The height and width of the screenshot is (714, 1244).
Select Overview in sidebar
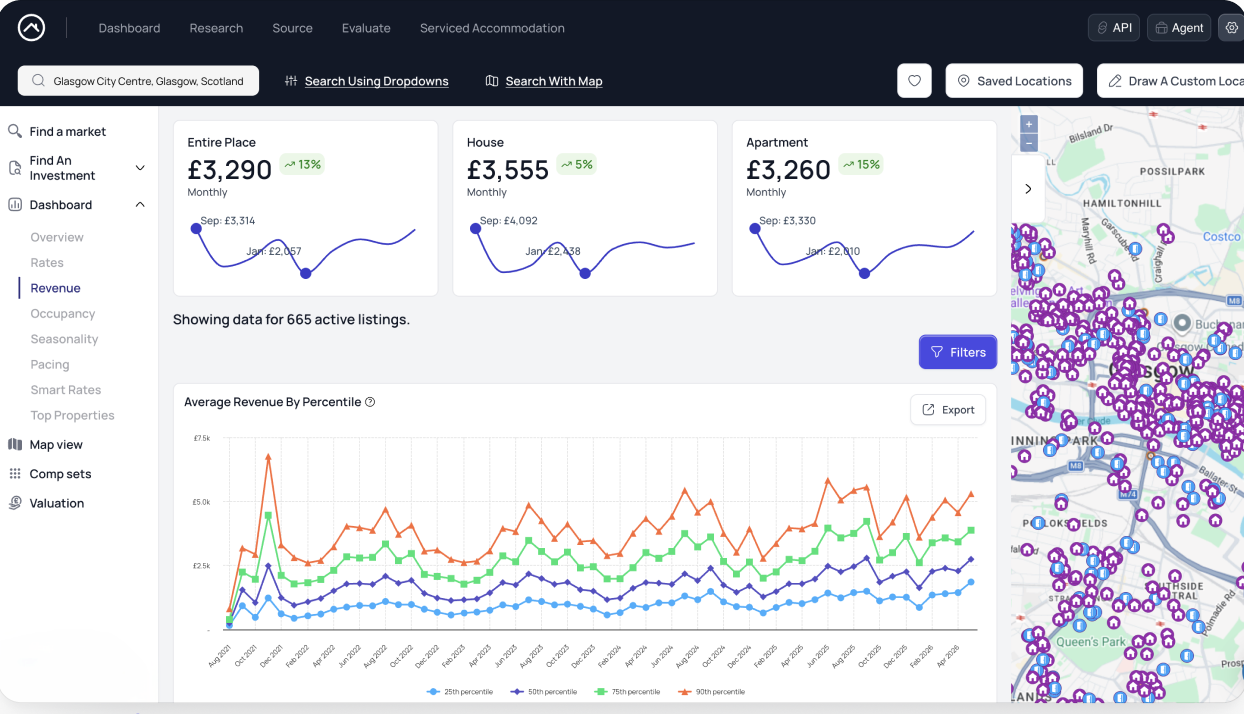coord(57,237)
